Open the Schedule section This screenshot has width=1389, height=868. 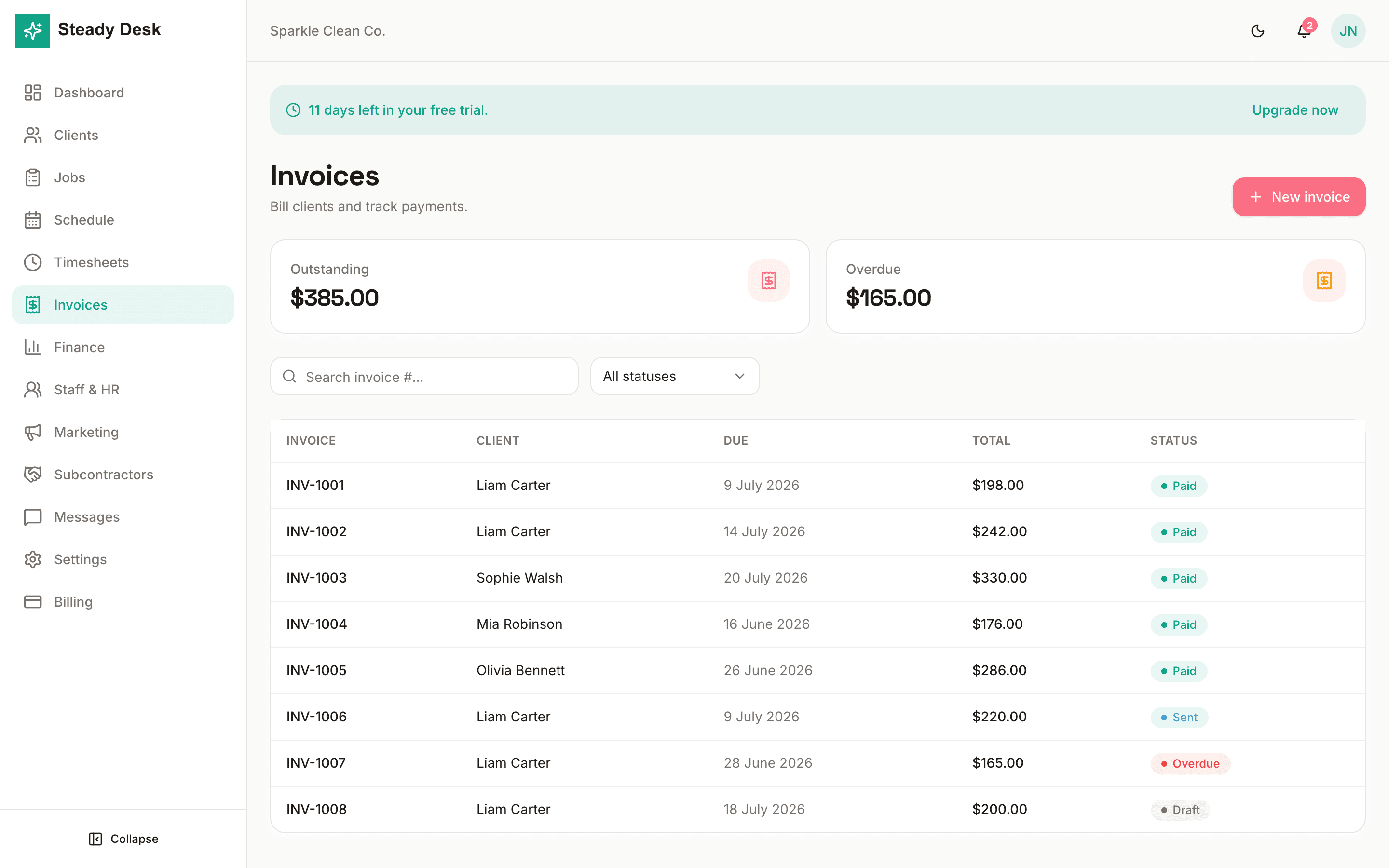click(x=123, y=220)
